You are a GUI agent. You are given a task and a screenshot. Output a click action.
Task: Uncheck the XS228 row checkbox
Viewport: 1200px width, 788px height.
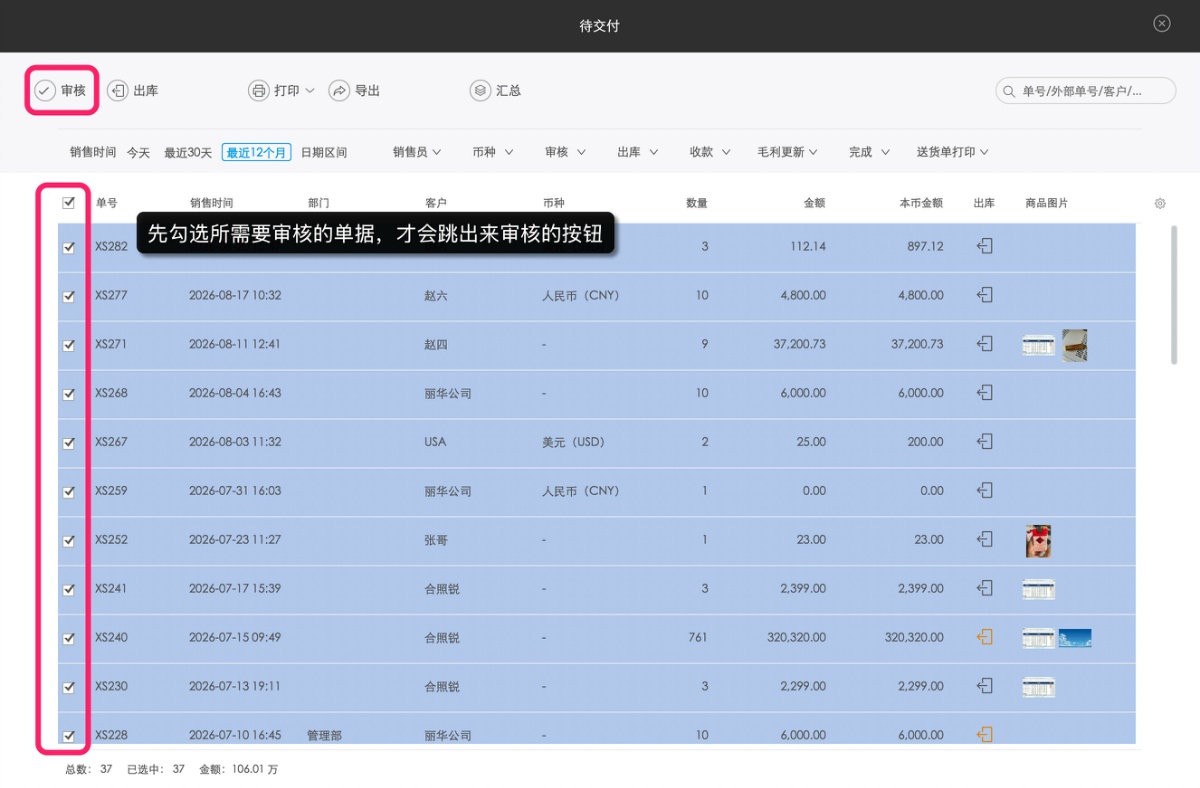tap(69, 736)
